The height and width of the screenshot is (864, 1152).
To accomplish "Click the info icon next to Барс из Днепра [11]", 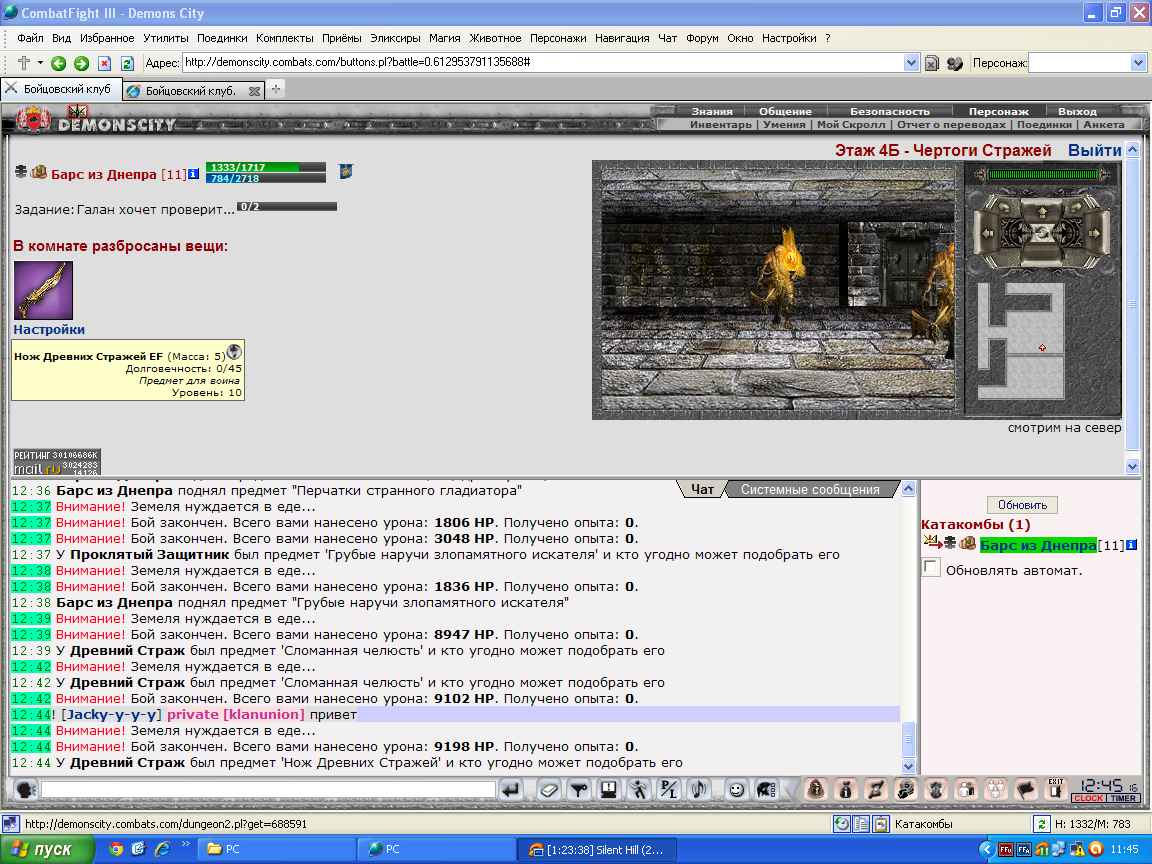I will (193, 174).
